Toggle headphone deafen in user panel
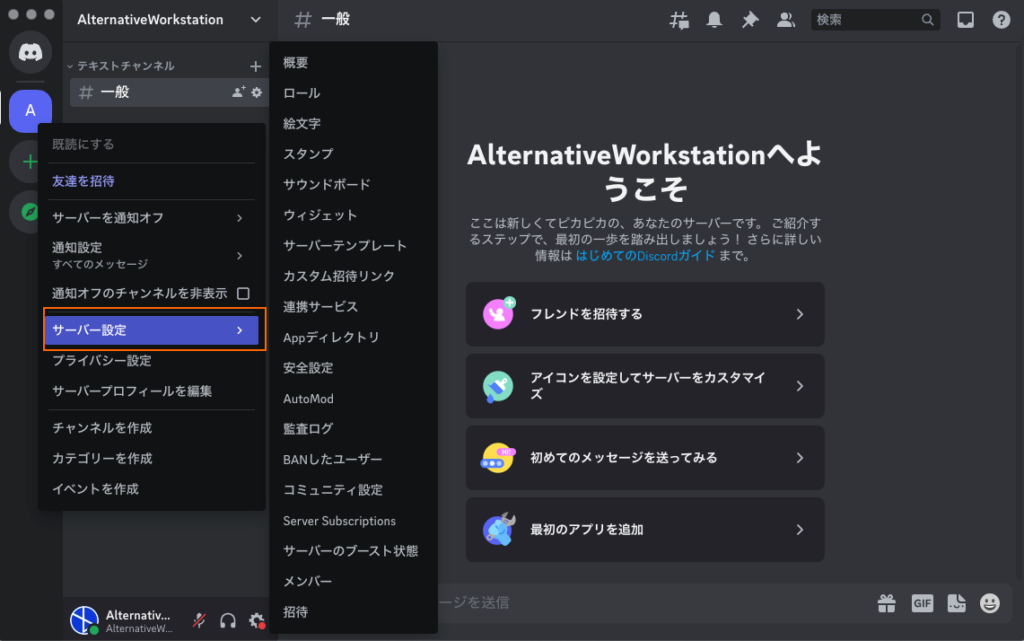 click(228, 621)
